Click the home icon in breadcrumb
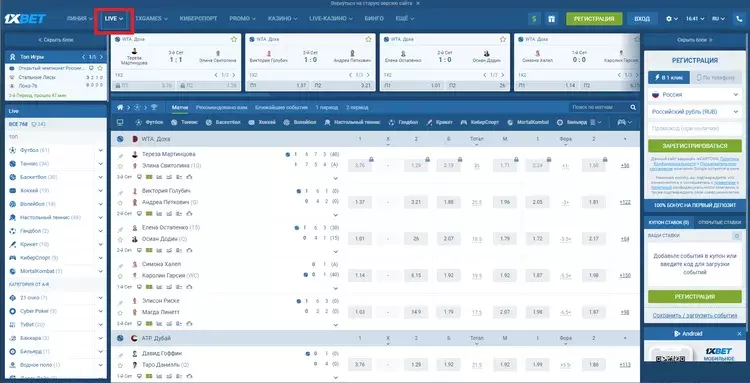The width and height of the screenshot is (750, 383). click(120, 108)
